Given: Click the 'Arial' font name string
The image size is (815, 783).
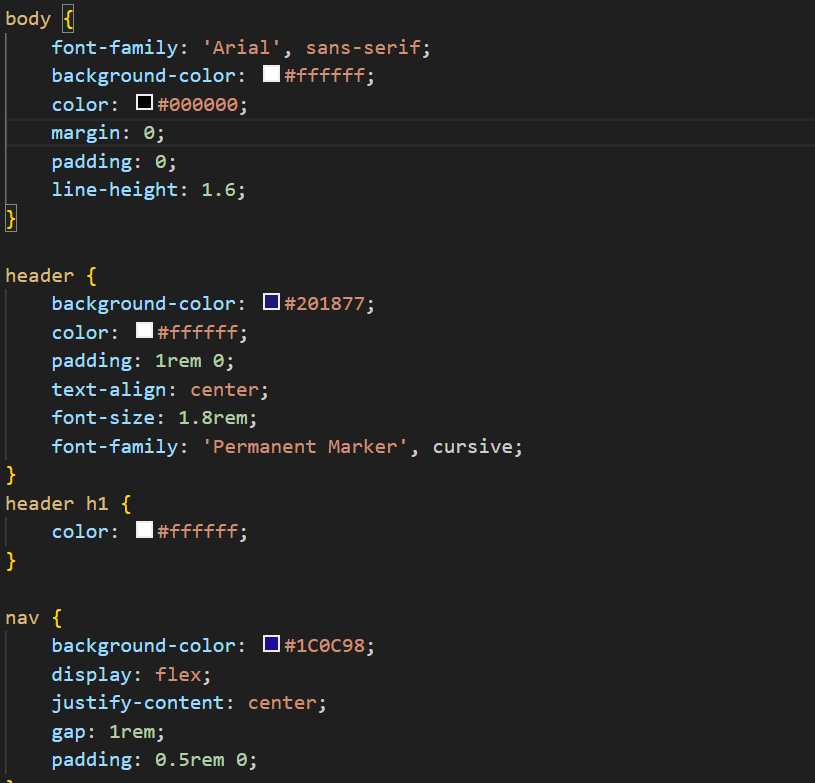Looking at the screenshot, I should (x=241, y=48).
